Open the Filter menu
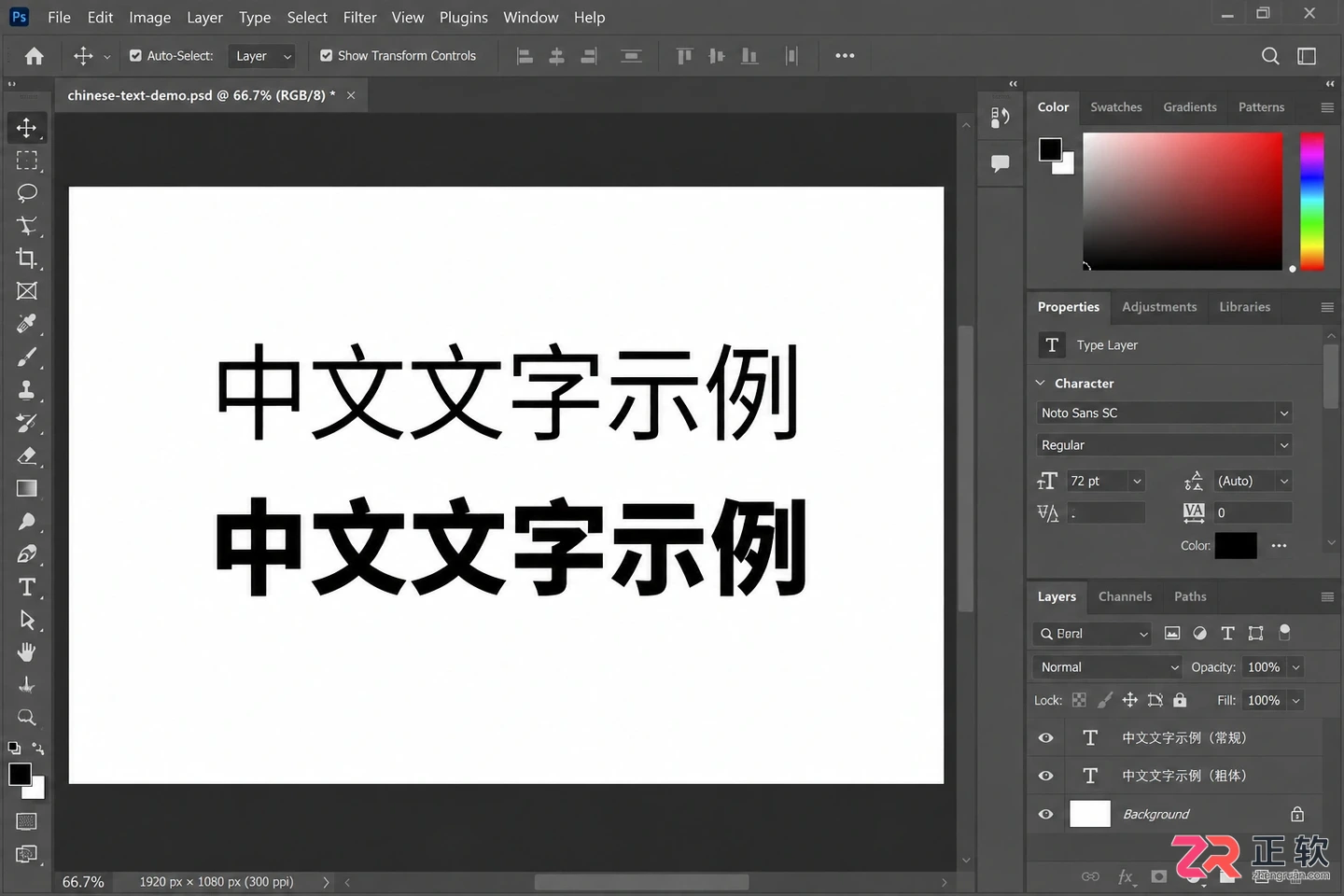 (x=359, y=17)
